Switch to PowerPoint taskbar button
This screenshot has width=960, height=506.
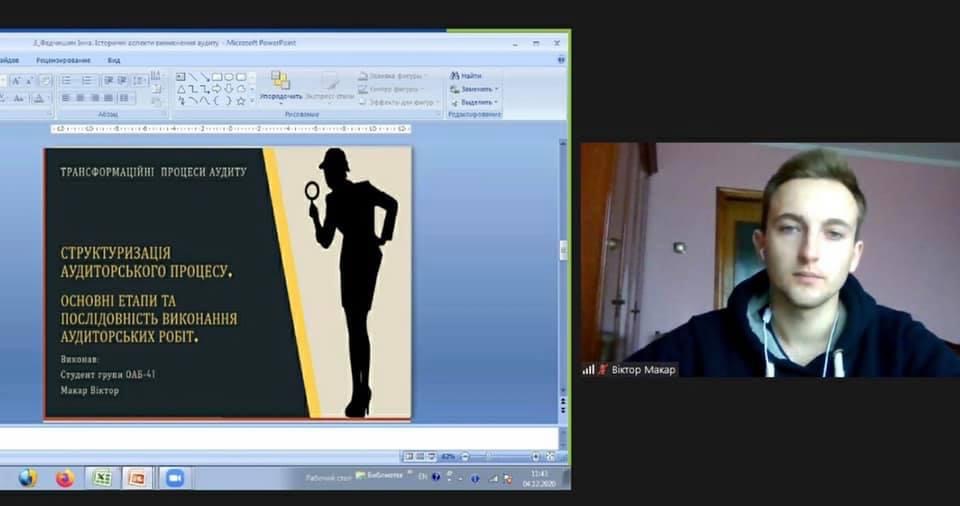[137, 478]
